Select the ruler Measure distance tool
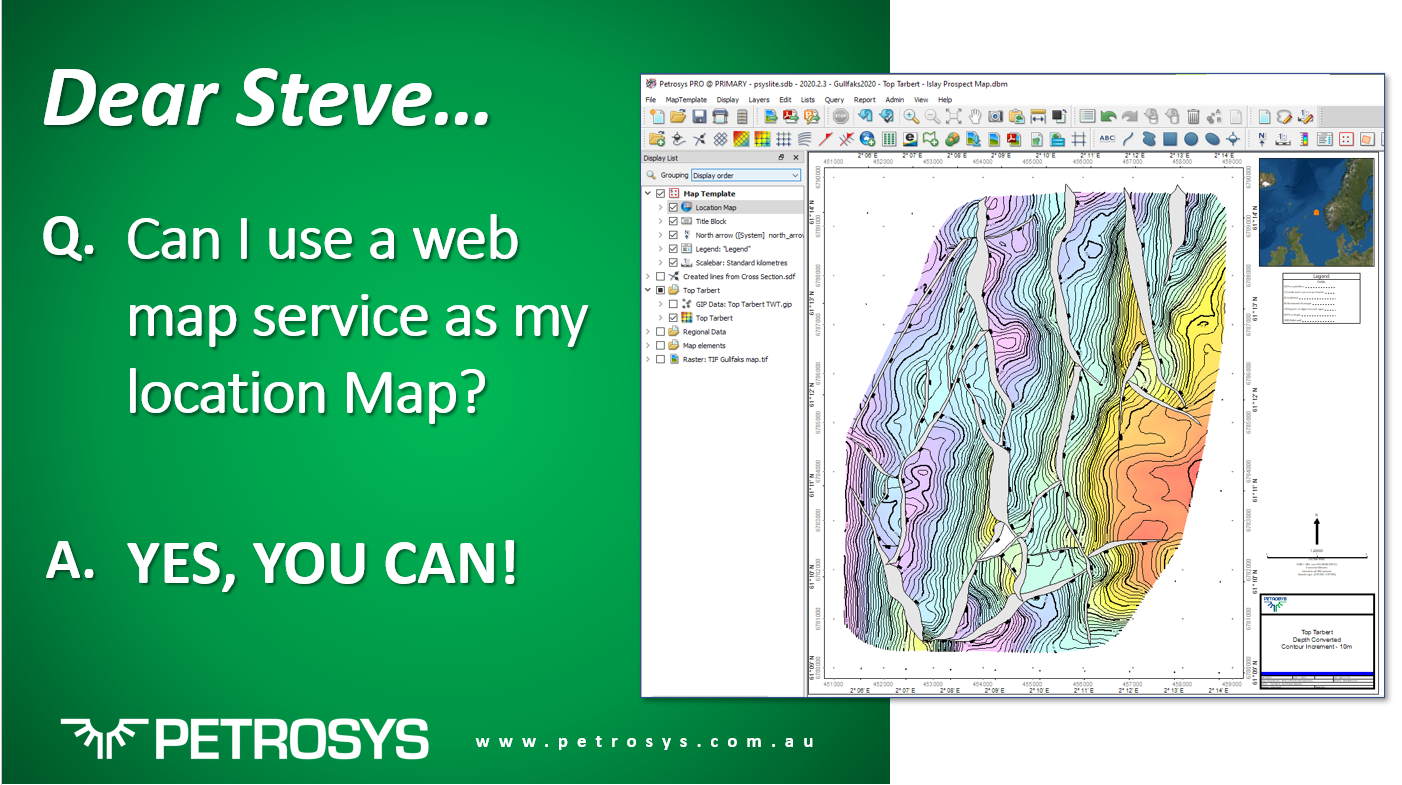The width and height of the screenshot is (1402, 785). click(1038, 116)
